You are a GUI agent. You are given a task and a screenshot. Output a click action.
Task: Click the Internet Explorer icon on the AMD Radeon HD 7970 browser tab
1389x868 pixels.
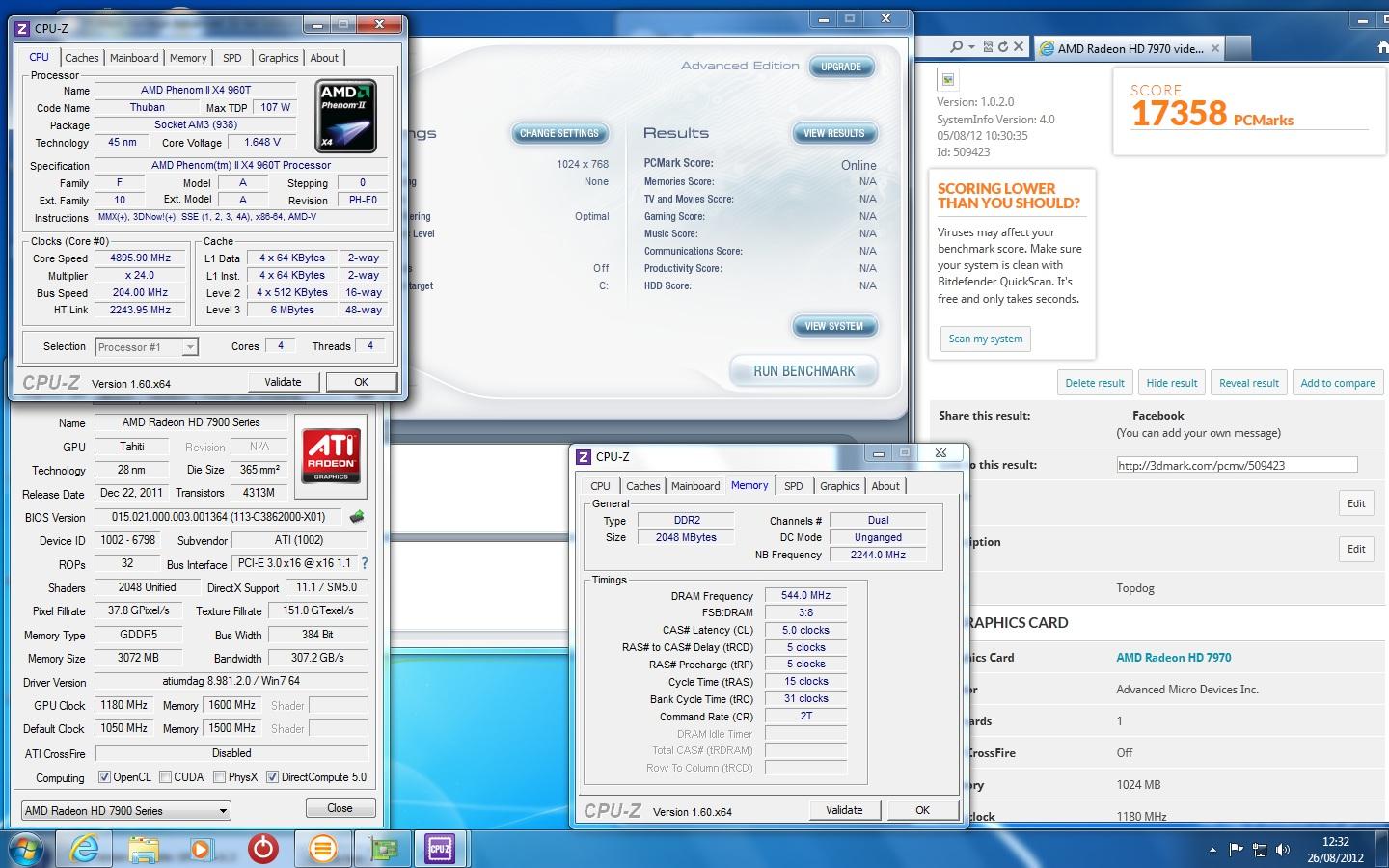1047,48
